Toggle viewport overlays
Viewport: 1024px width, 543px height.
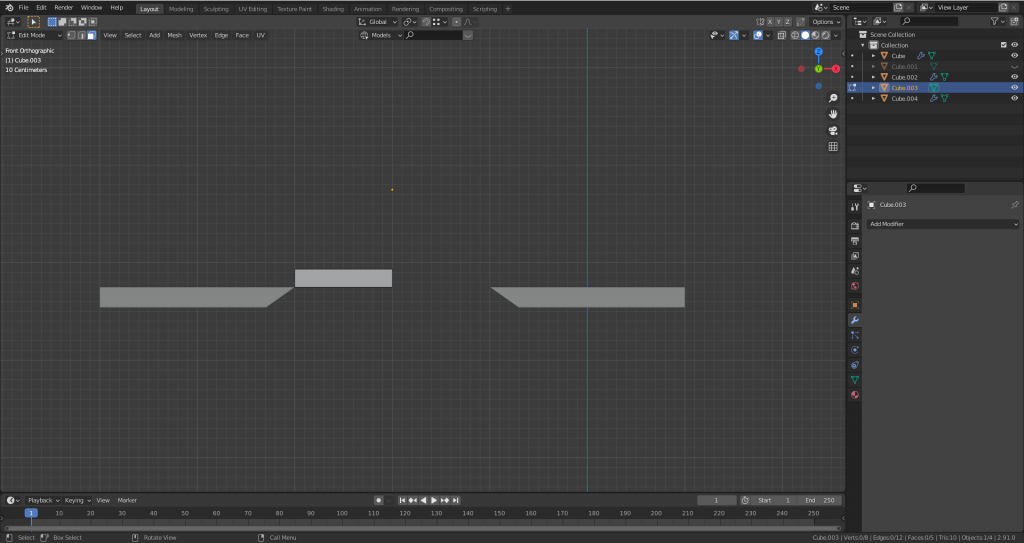click(758, 35)
